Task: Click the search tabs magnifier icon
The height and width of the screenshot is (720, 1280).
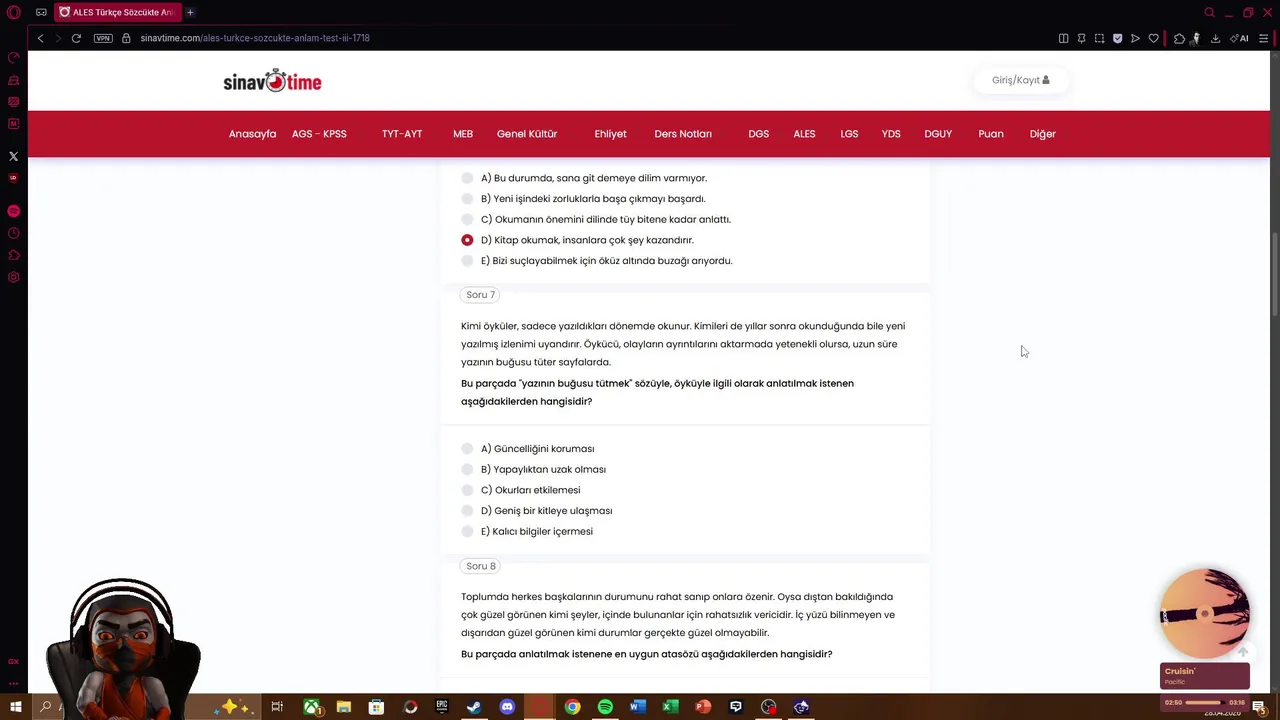Action: coord(1209,12)
